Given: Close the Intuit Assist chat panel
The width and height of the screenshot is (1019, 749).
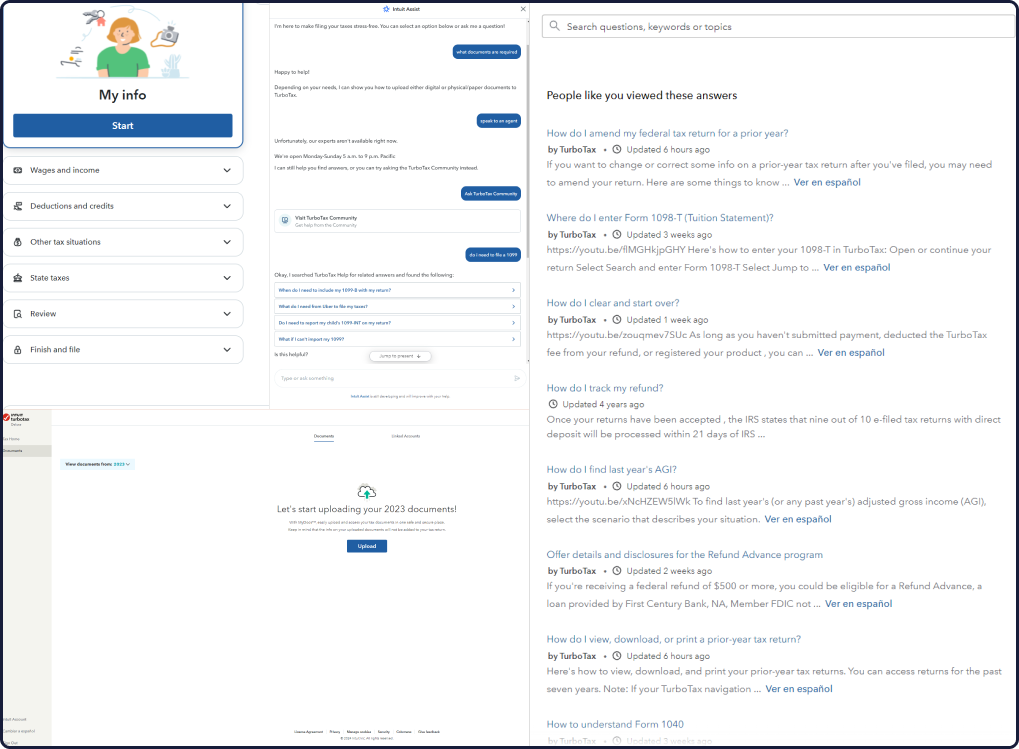Looking at the screenshot, I should point(523,9).
